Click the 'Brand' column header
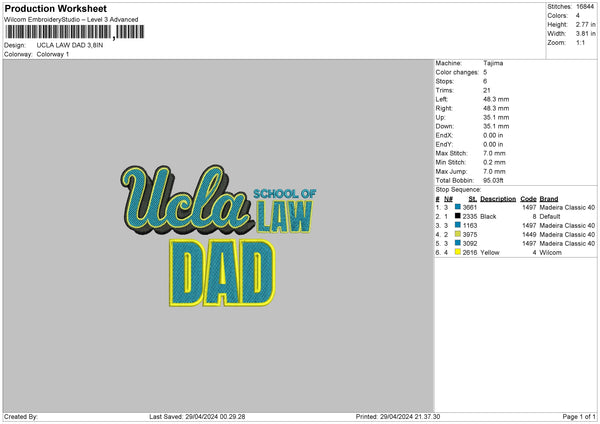This screenshot has width=600, height=424. coord(549,199)
